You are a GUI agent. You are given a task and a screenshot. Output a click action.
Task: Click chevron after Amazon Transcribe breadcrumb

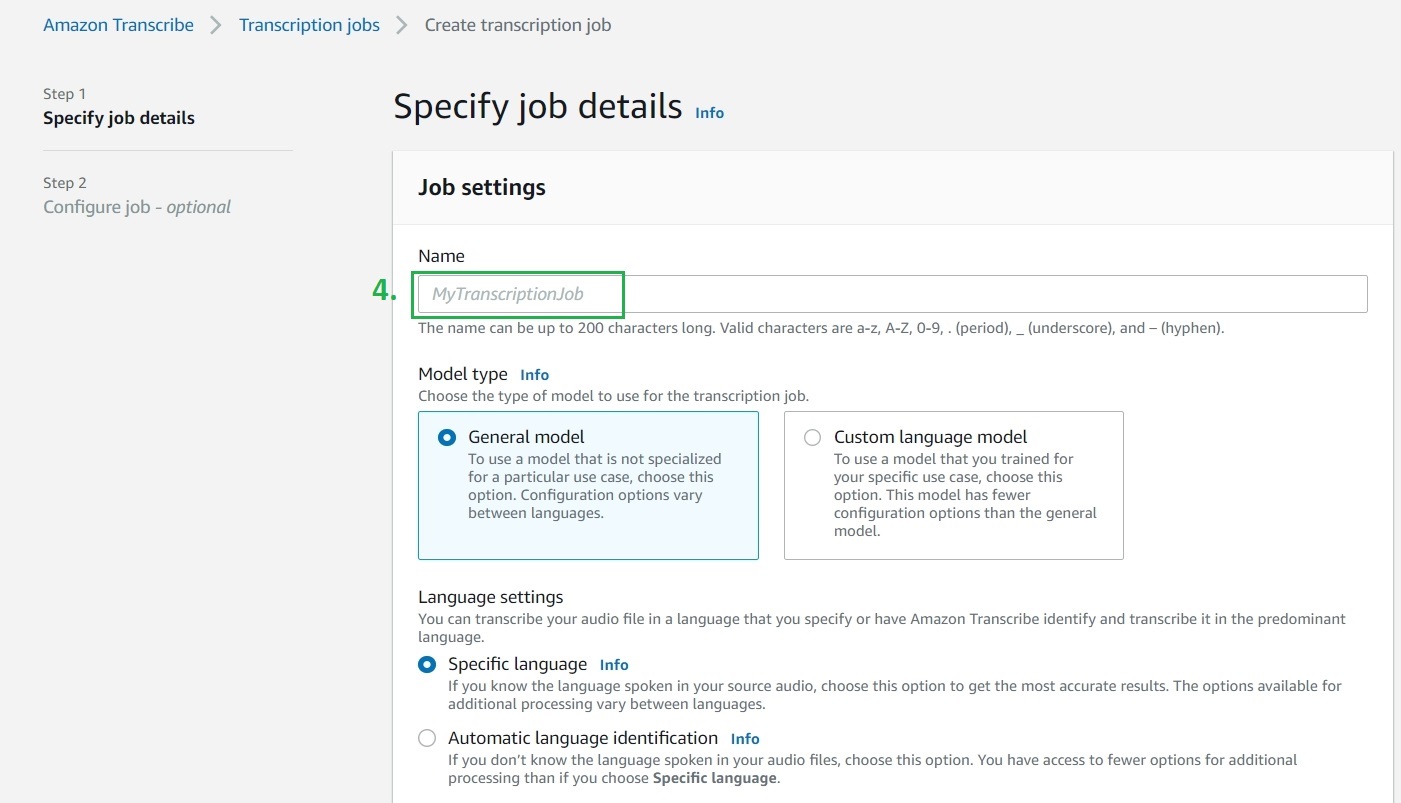point(216,25)
